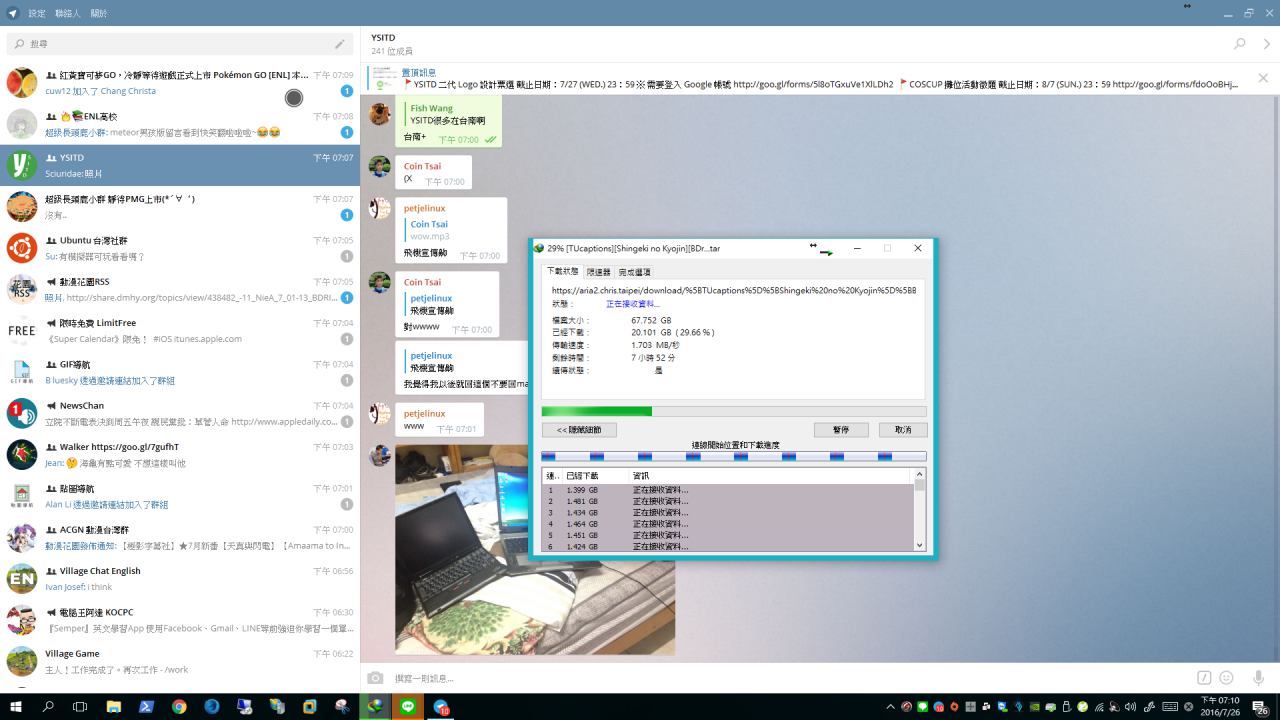Open the 聯絡人 menu
This screenshot has height=720, width=1280.
[x=67, y=14]
